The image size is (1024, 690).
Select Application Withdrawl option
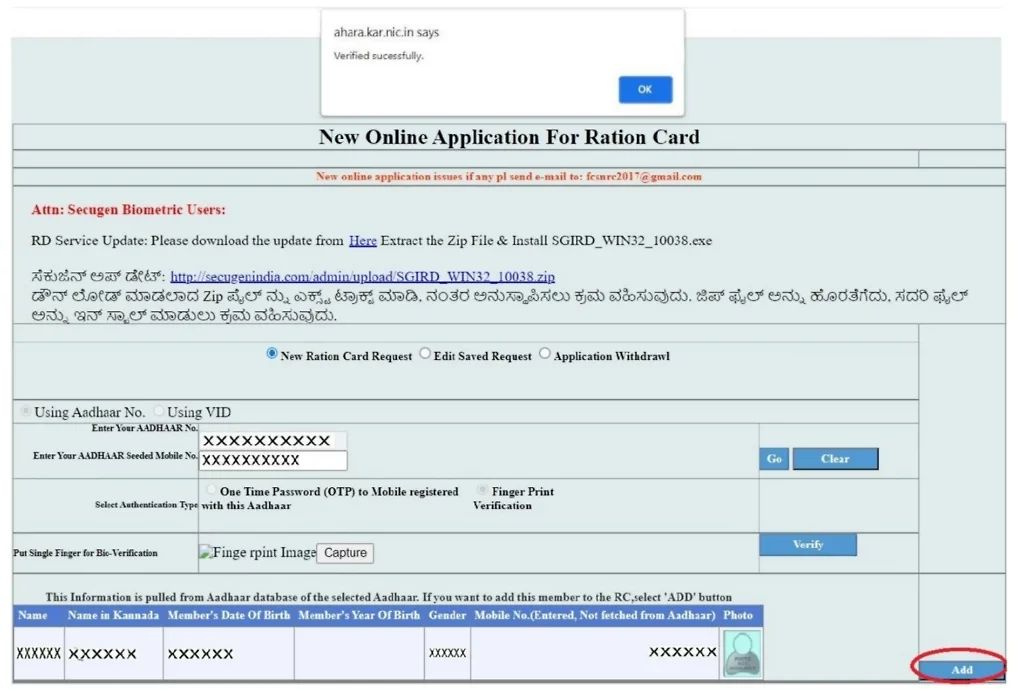[545, 353]
